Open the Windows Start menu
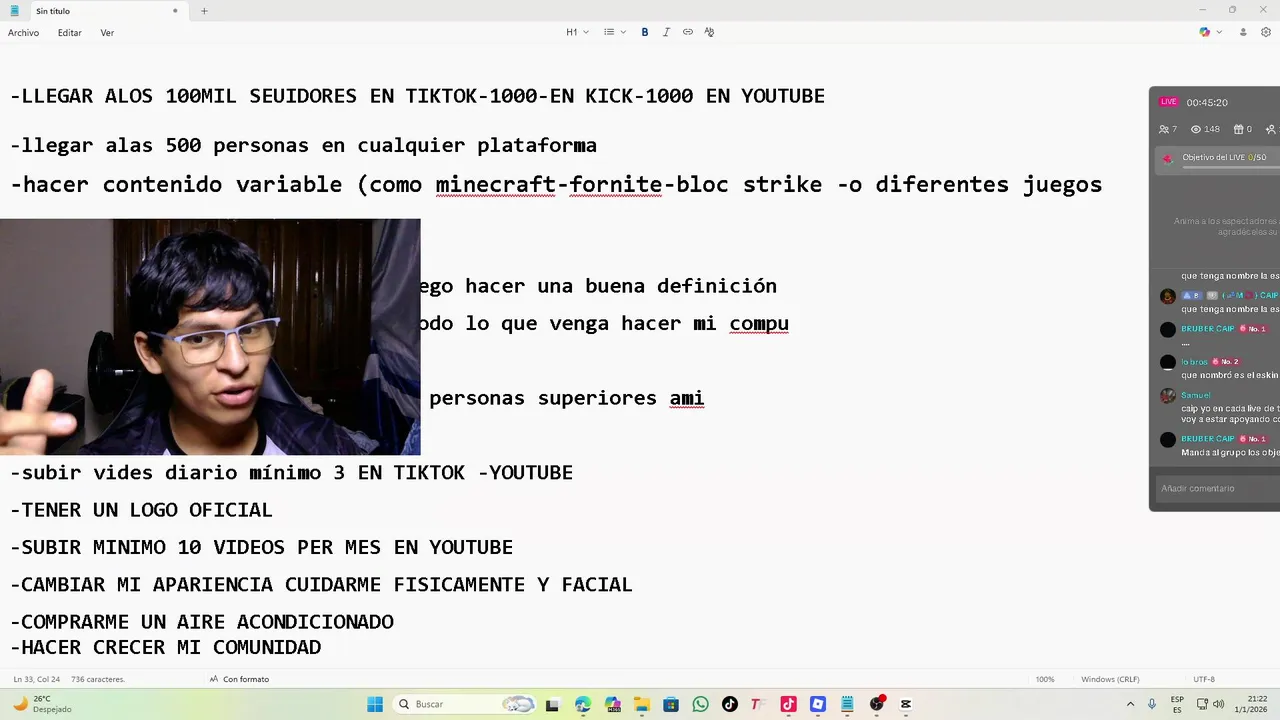This screenshot has height=720, width=1280. click(375, 704)
